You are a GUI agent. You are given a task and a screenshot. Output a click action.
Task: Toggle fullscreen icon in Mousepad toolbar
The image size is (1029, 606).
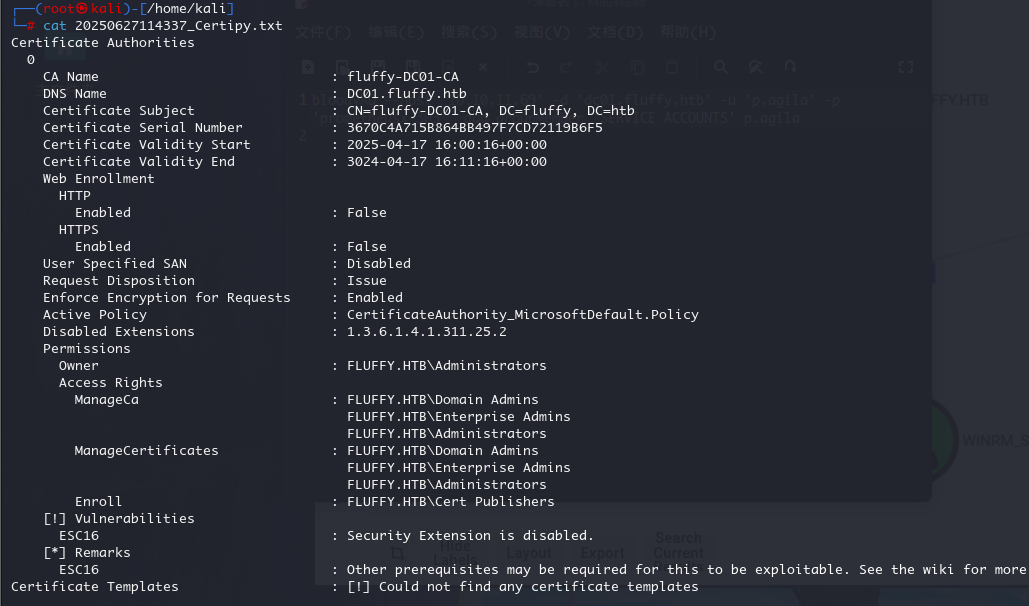[906, 67]
